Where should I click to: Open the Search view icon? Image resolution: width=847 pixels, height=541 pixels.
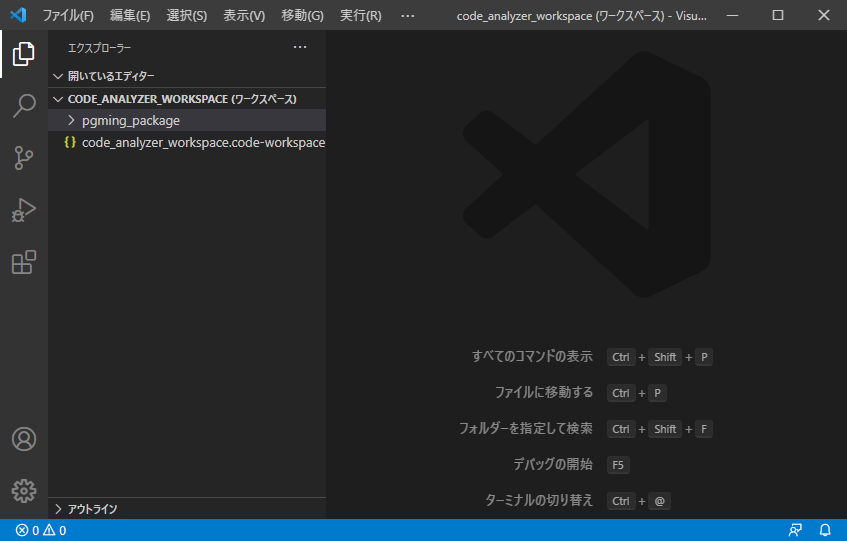(24, 106)
